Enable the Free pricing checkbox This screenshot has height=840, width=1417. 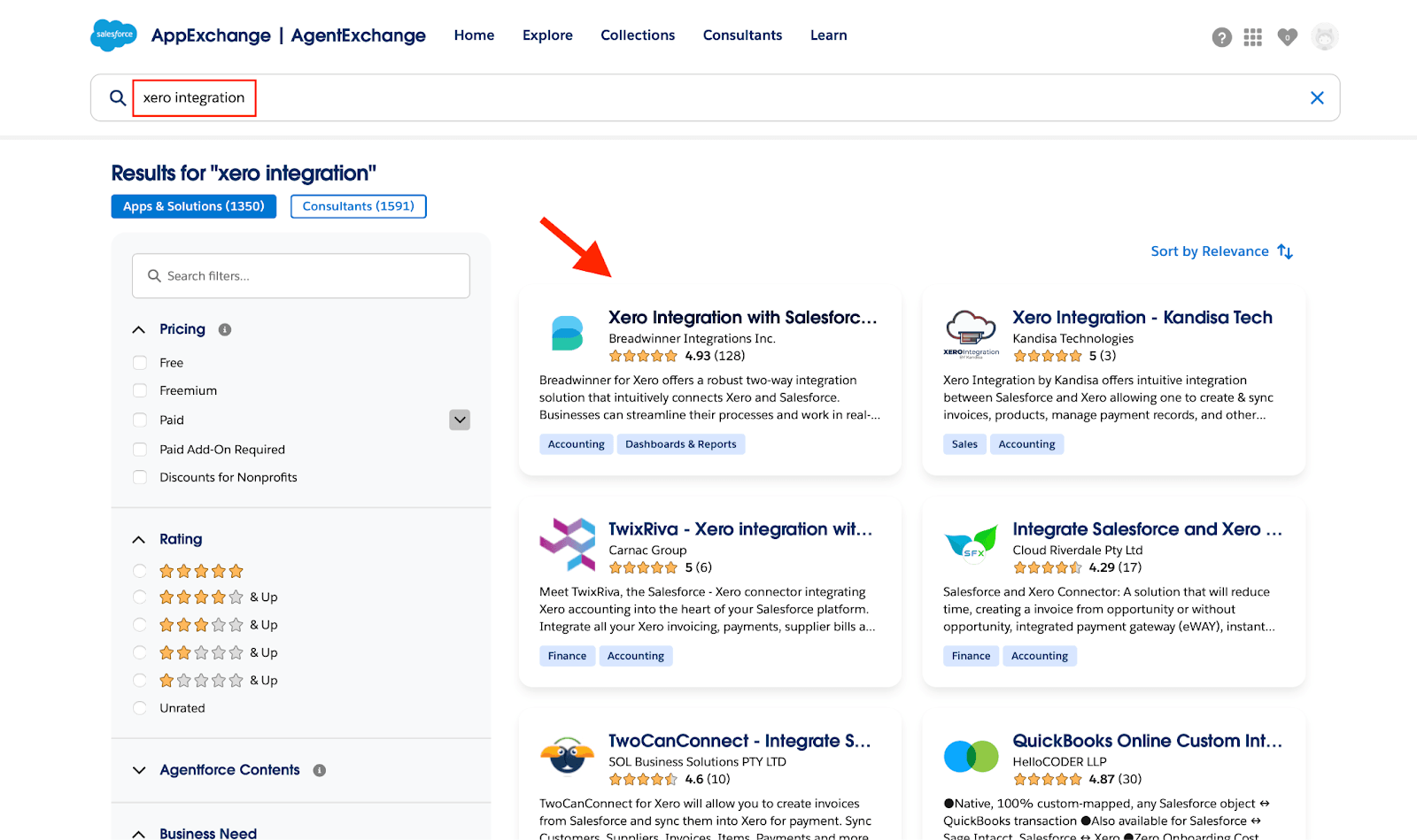(x=140, y=363)
